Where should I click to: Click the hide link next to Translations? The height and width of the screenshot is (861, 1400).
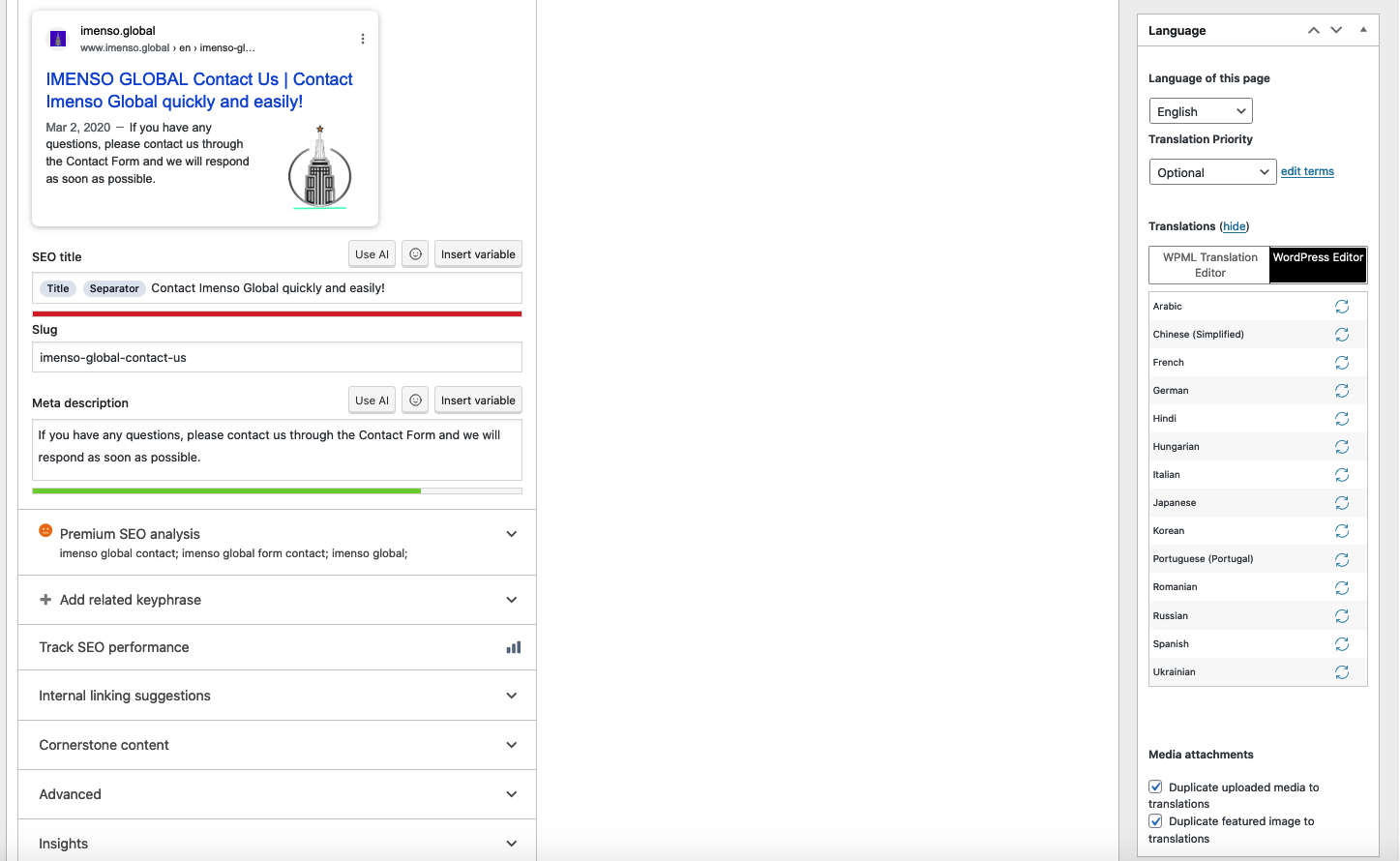coord(1235,226)
